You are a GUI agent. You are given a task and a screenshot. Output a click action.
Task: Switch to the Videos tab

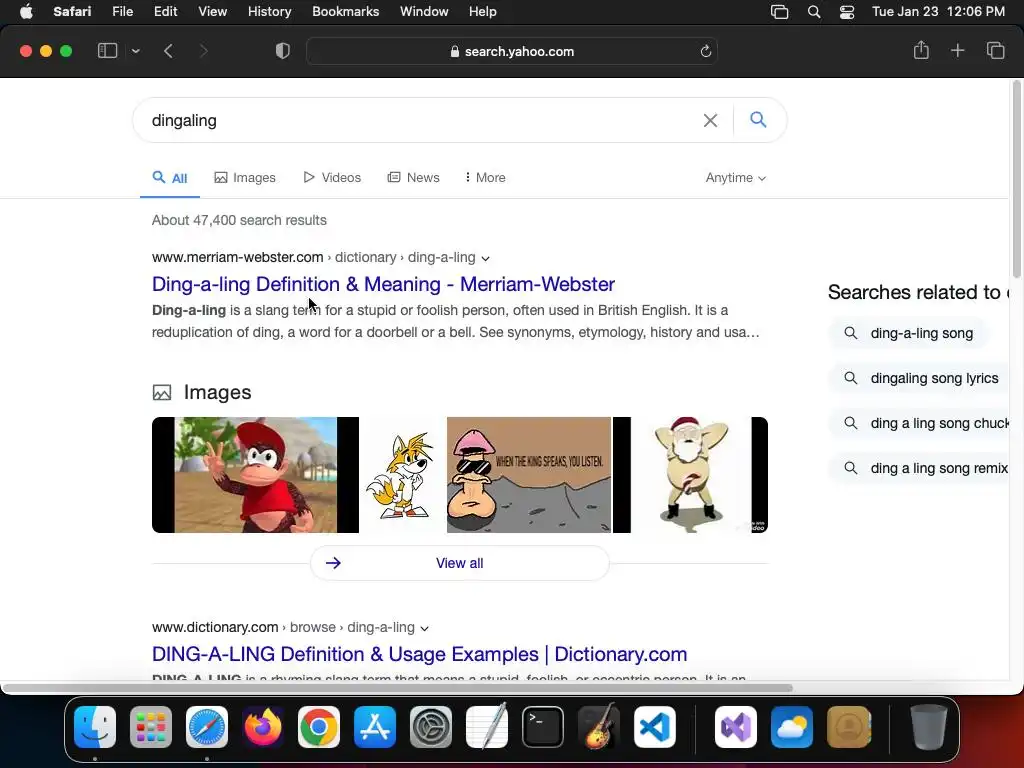click(332, 178)
